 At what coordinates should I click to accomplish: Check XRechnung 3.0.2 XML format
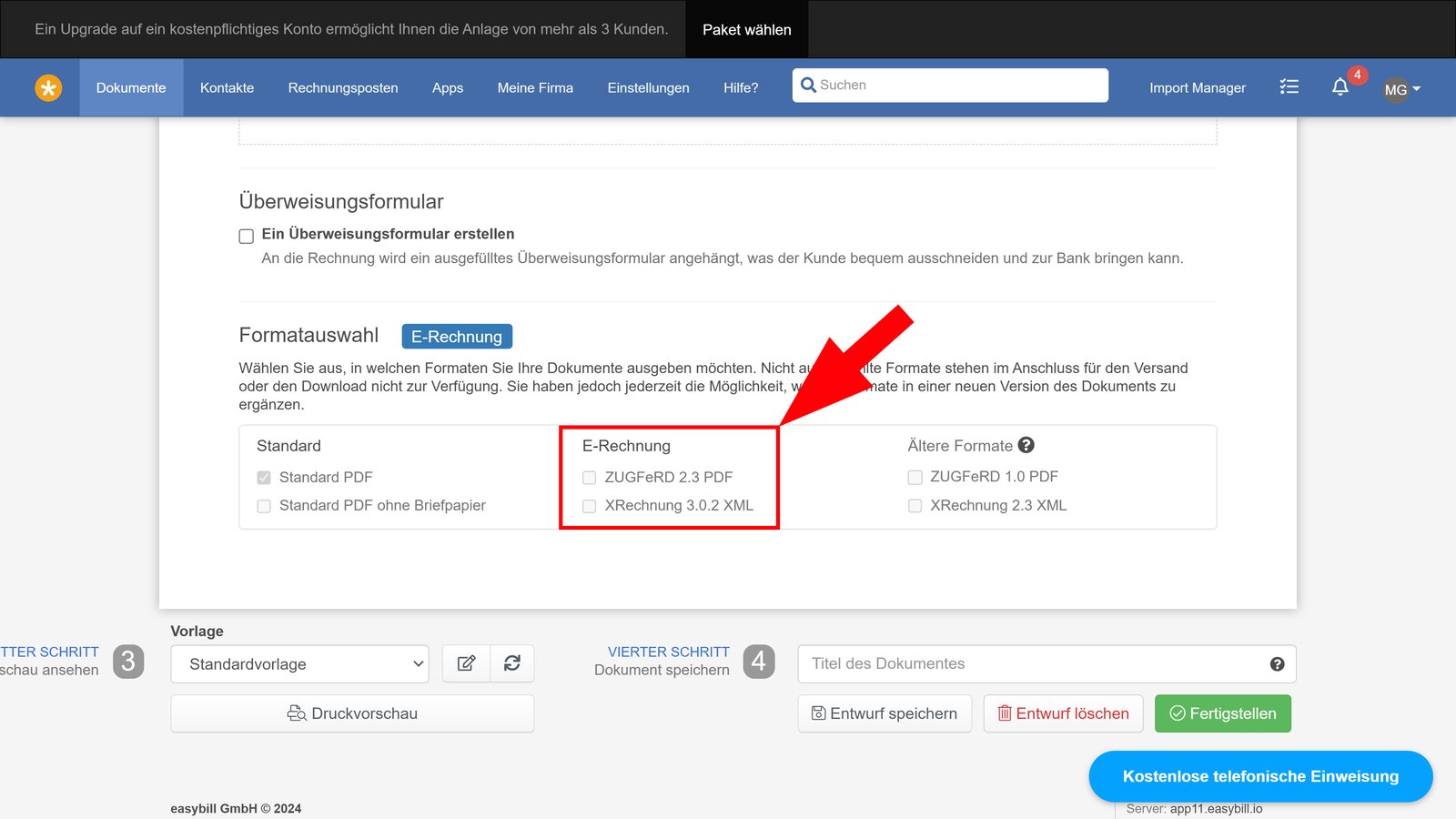pos(590,506)
